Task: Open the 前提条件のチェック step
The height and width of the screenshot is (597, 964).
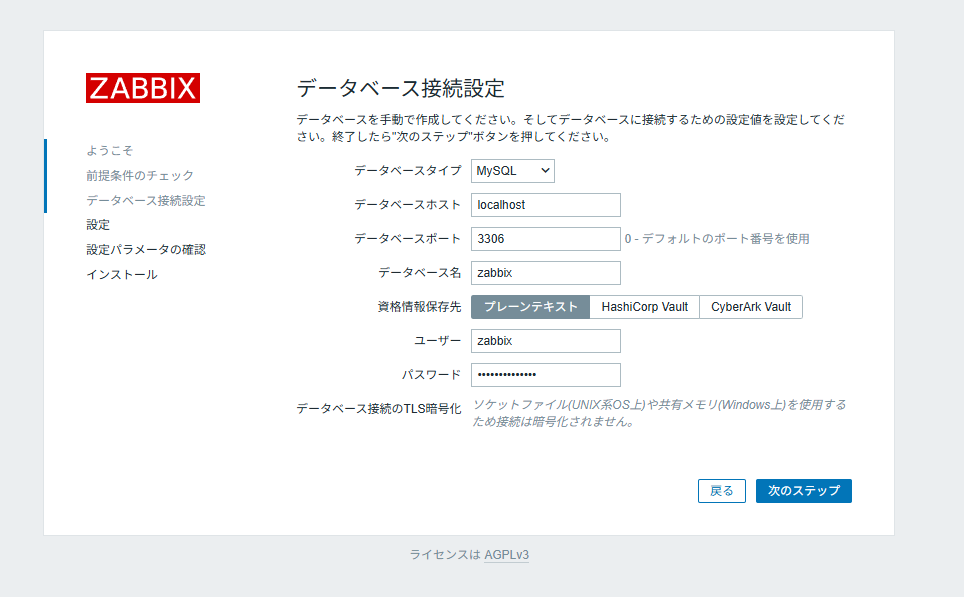Action: tap(140, 175)
